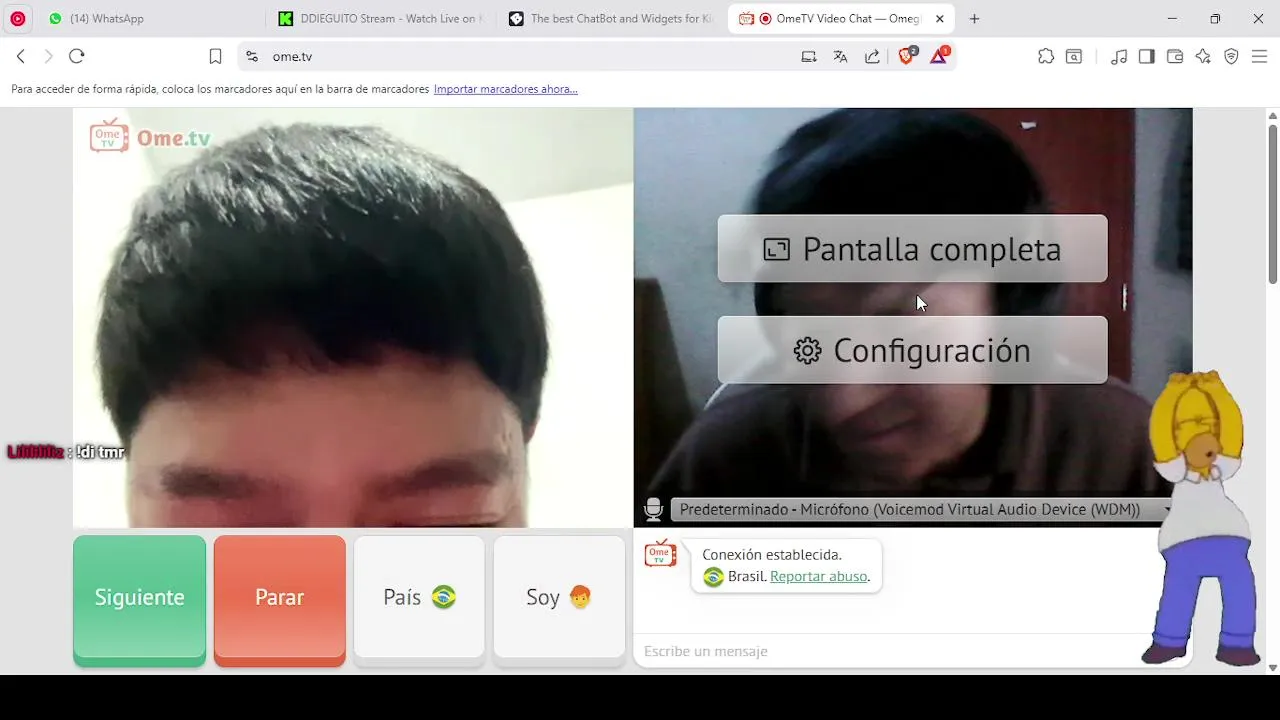The width and height of the screenshot is (1280, 720).
Task: Open the Soy gender selector
Action: [x=559, y=599]
